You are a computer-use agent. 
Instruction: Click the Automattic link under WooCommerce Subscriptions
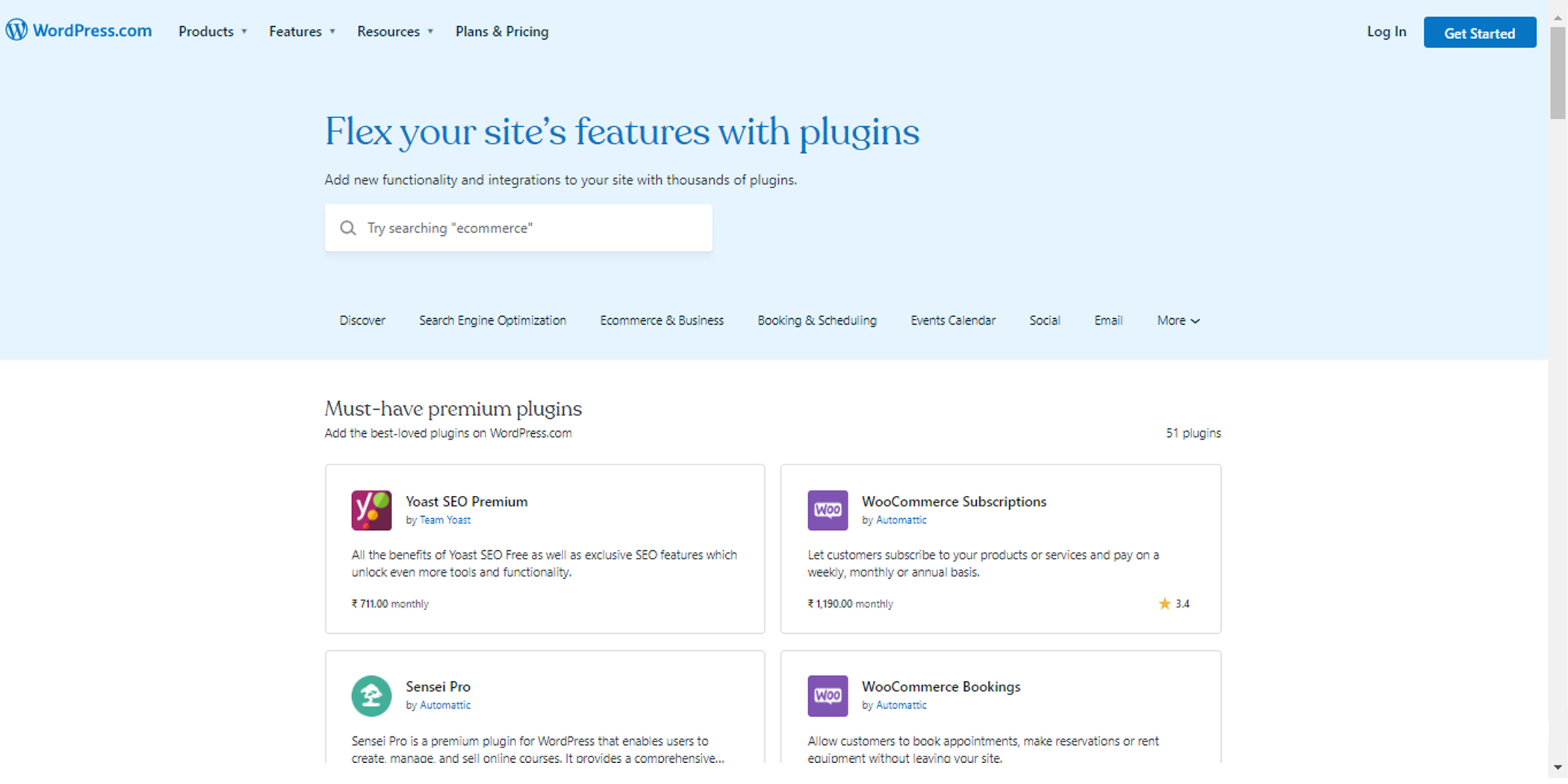[x=900, y=520]
